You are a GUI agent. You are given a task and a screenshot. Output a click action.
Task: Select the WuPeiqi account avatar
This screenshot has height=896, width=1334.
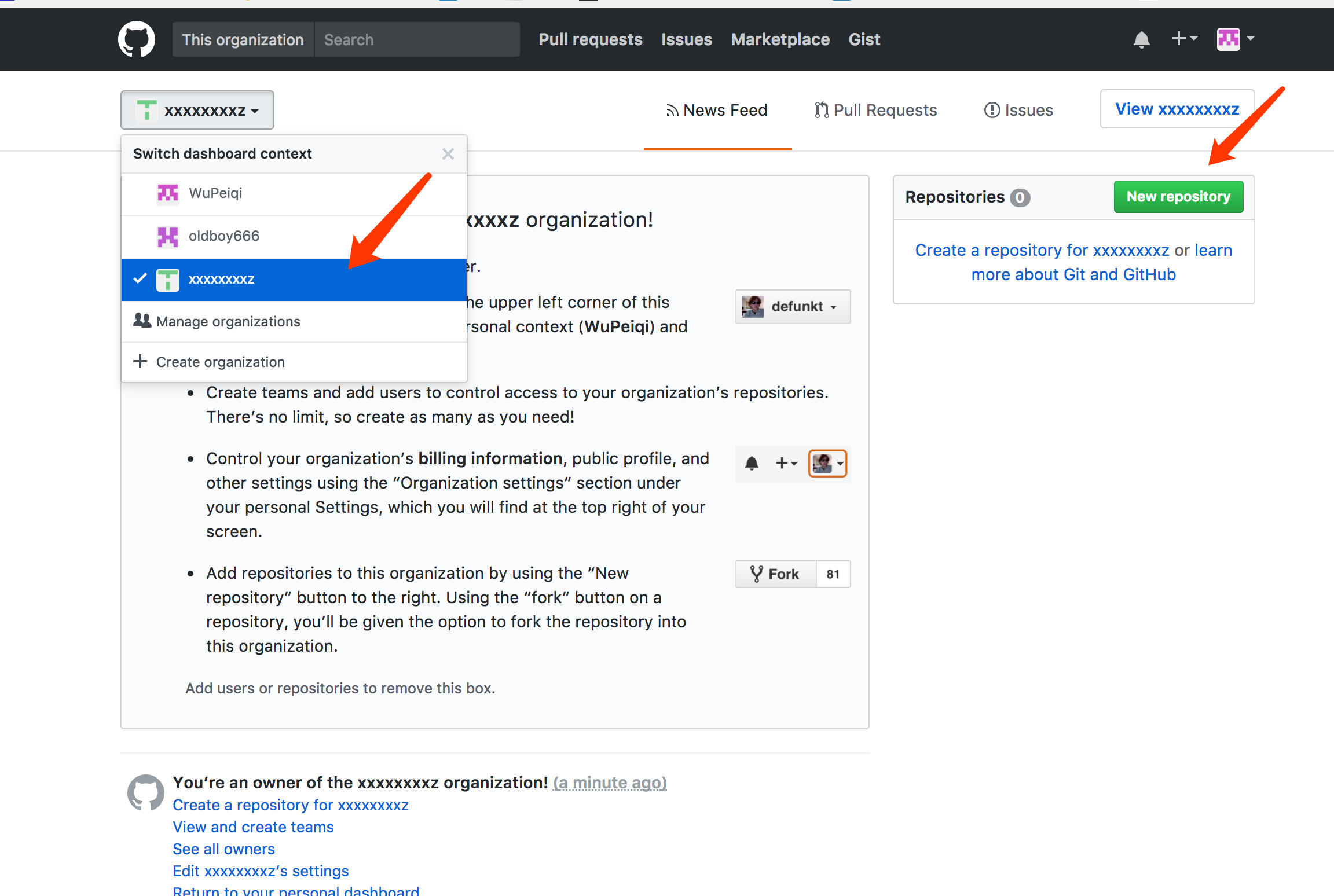coord(168,193)
